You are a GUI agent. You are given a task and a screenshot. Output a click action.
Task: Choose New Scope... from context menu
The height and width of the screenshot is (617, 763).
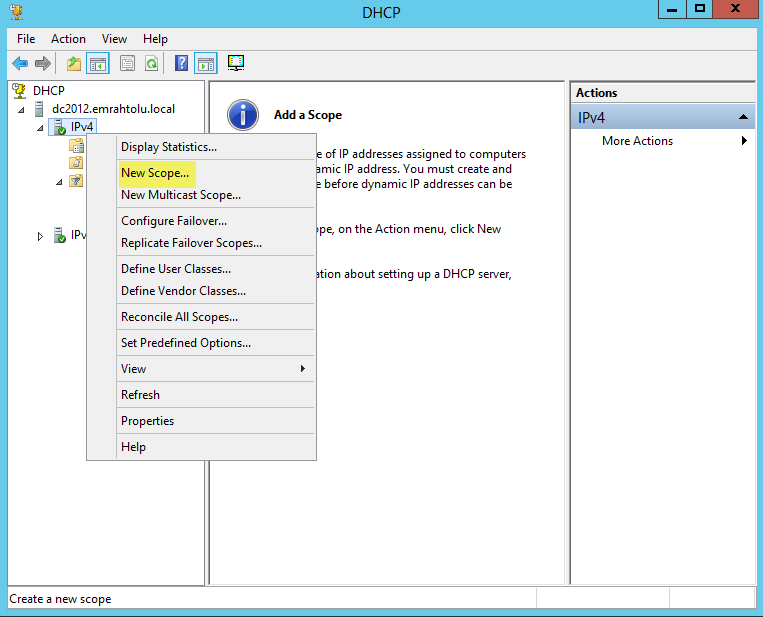click(x=215, y=173)
